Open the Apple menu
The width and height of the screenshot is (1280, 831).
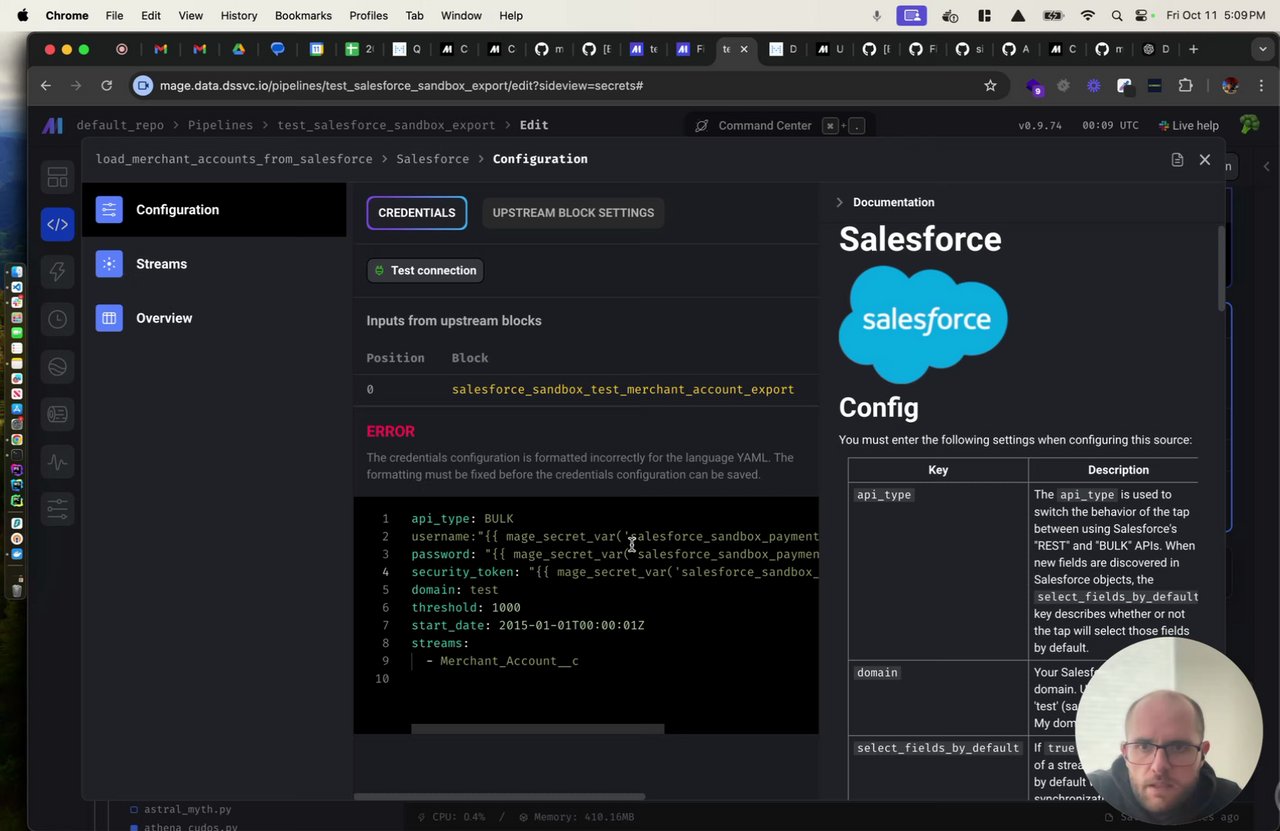click(x=23, y=15)
